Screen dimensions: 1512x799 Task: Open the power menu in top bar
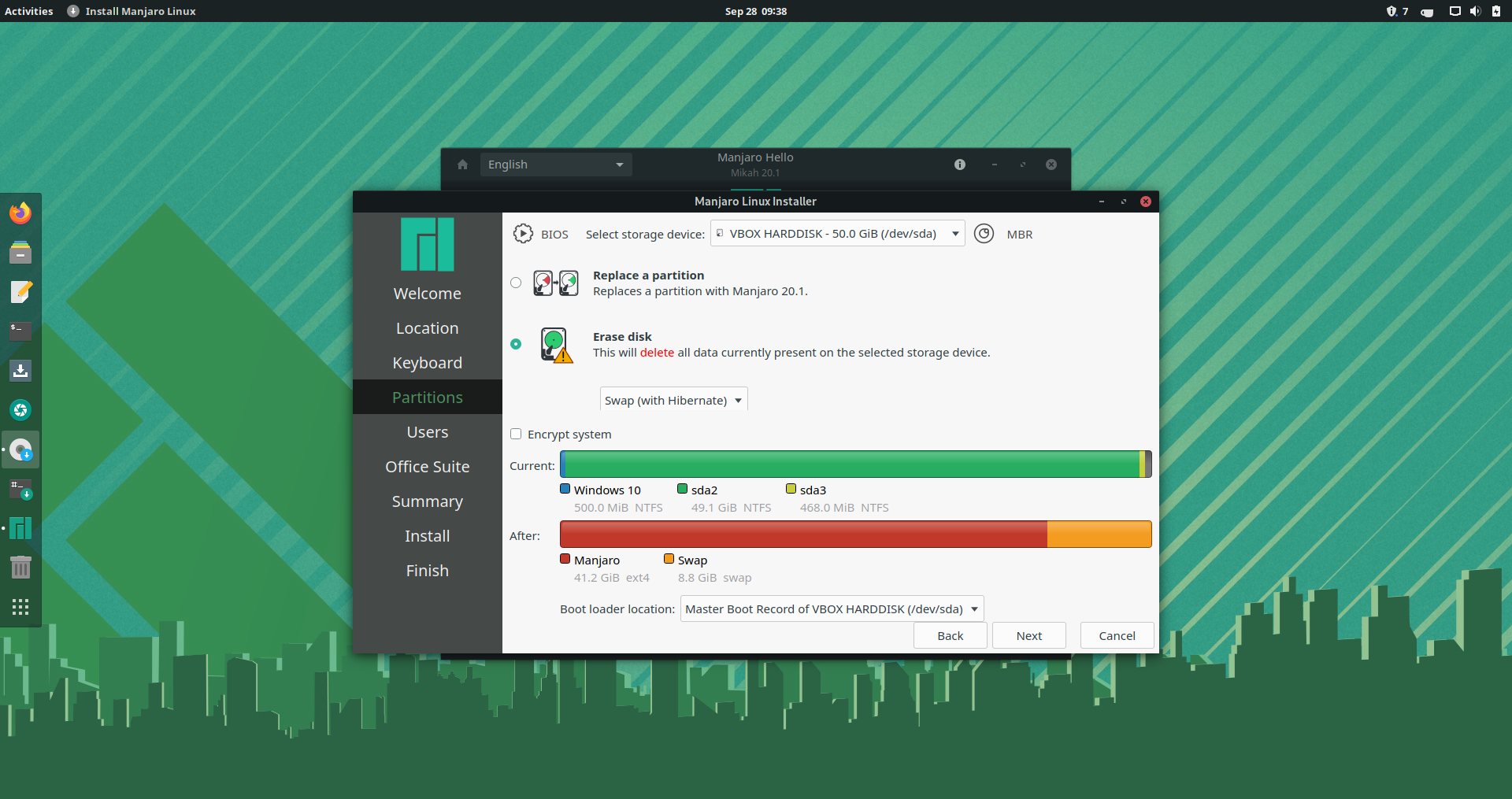click(1496, 11)
